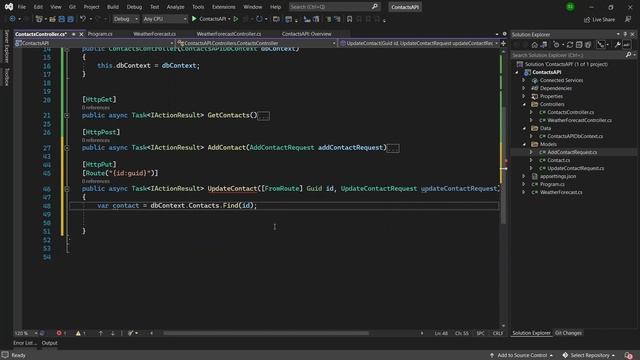The height and width of the screenshot is (360, 640).
Task: Open the 120 % zoom level dropdown
Action: [x=26, y=333]
